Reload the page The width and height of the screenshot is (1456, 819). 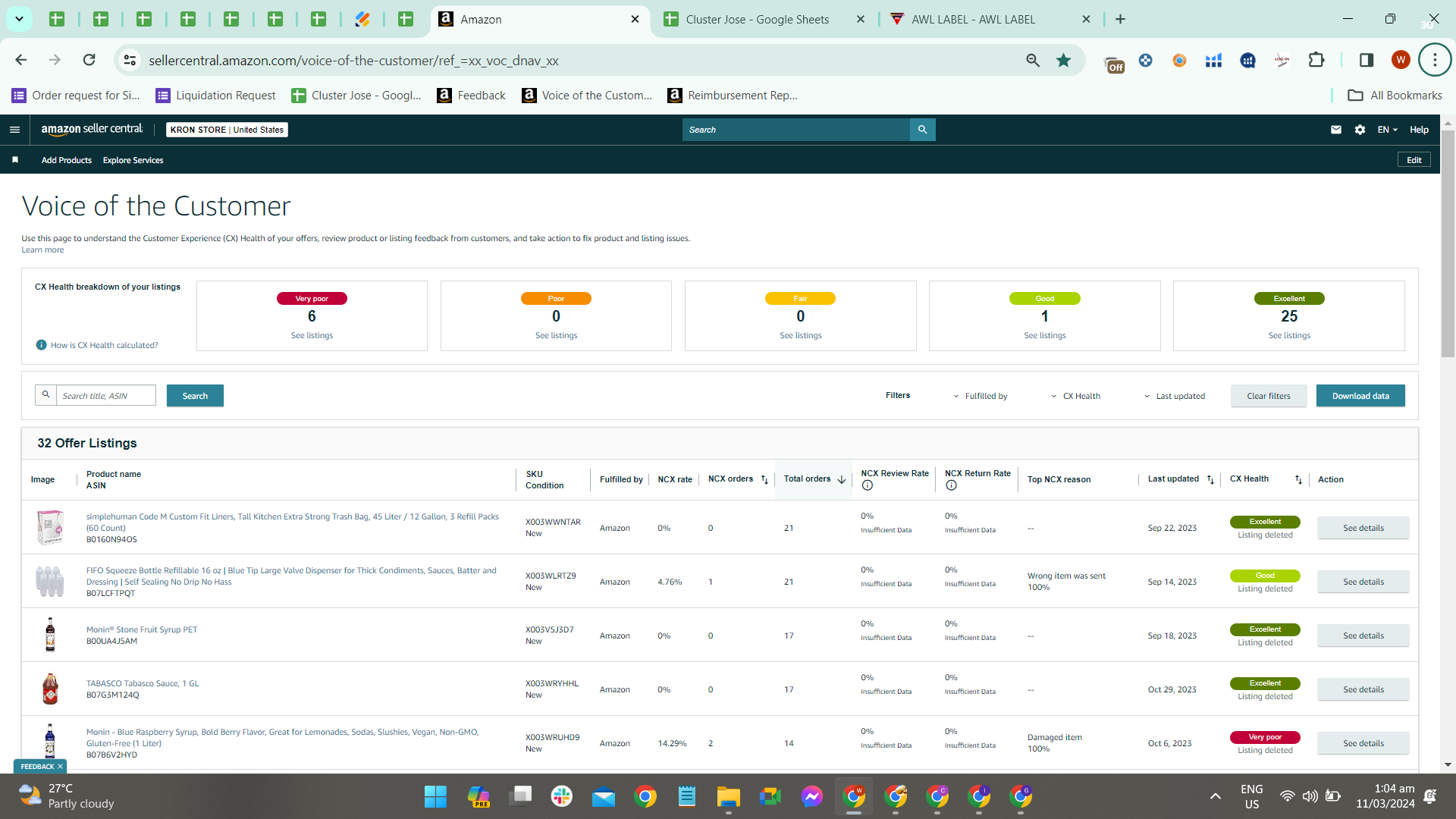(x=89, y=60)
